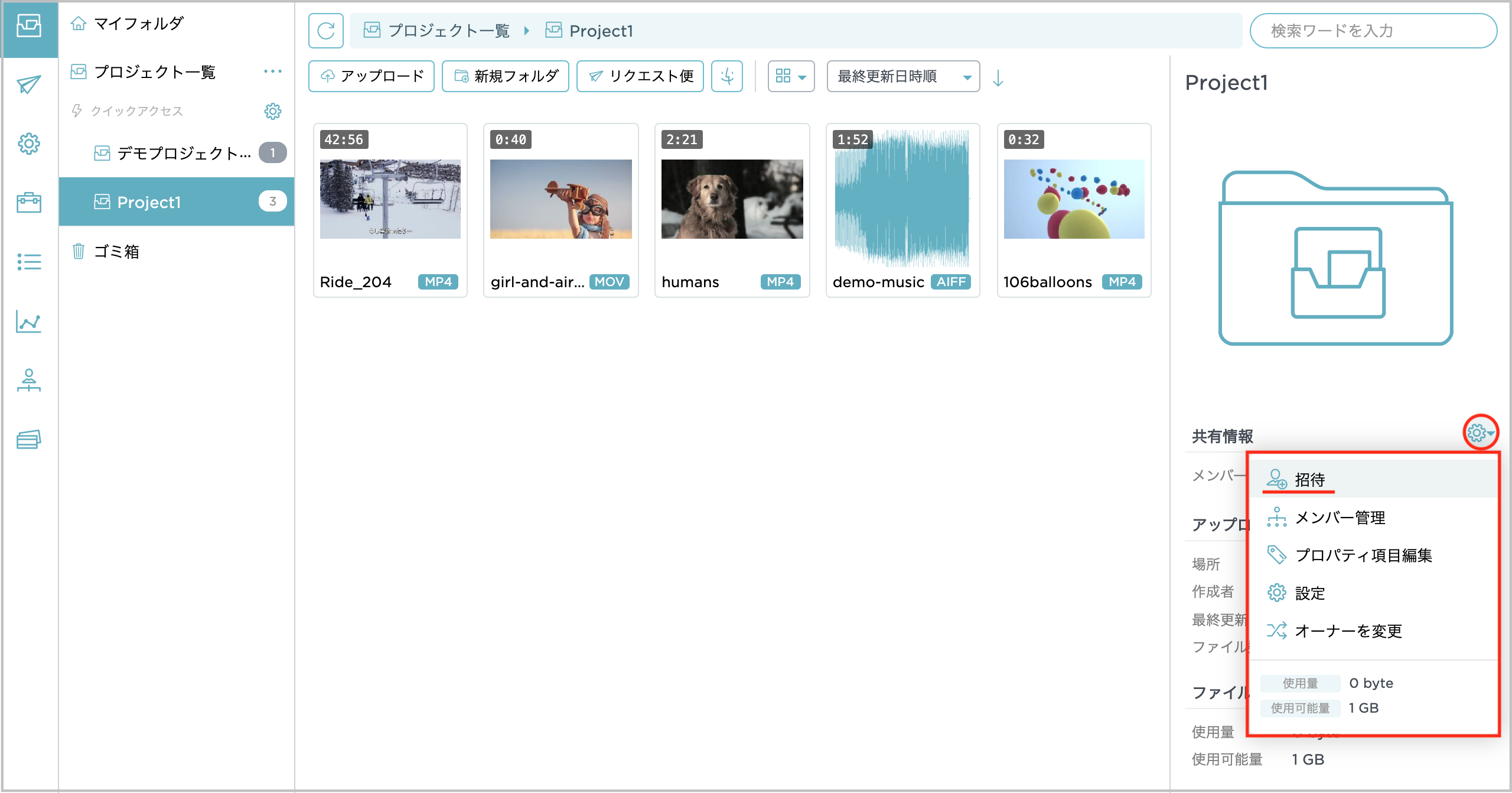1512x793 pixels.
Task: Open the paper plane send icon in sidebar
Action: tap(28, 85)
